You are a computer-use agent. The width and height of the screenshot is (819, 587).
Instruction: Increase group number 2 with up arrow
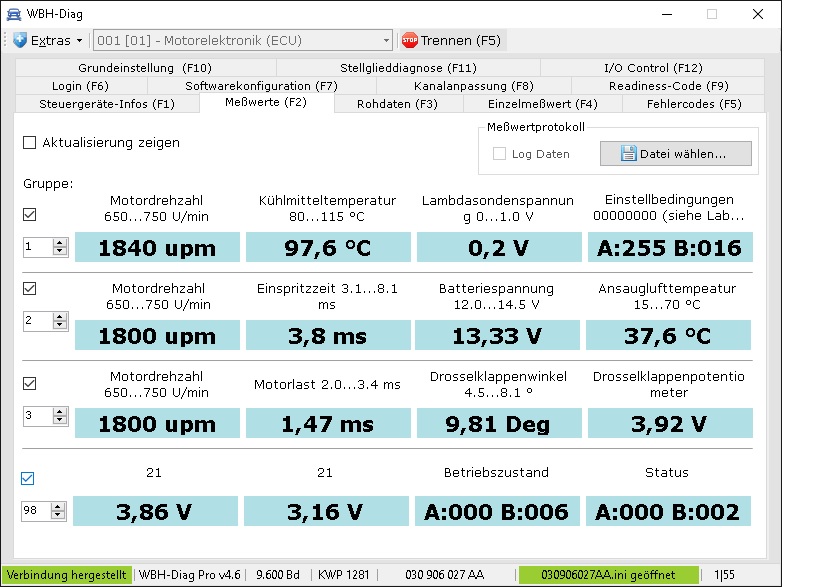(x=60, y=316)
